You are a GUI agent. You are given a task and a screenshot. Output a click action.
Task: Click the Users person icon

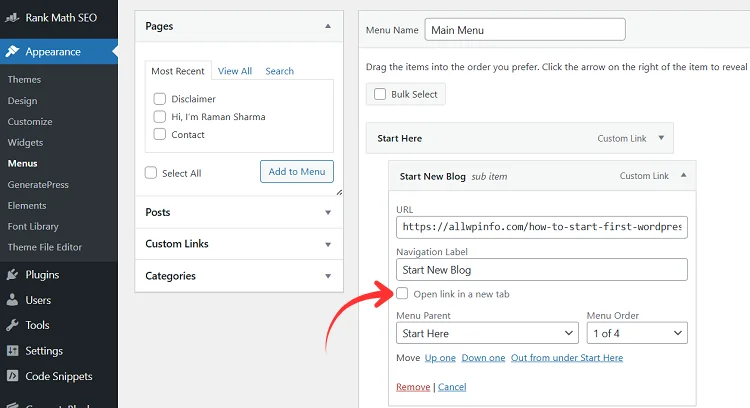[12, 300]
